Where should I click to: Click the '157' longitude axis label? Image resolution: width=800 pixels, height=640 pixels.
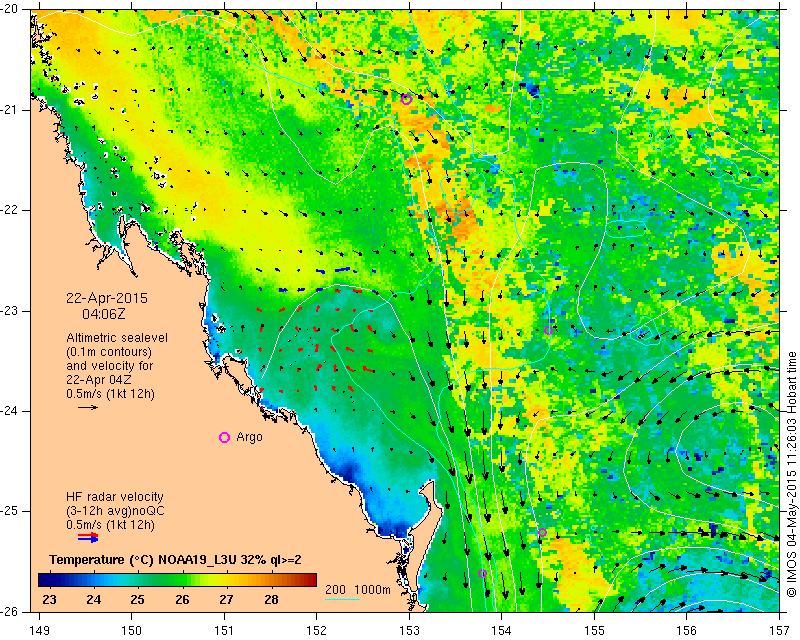pos(779,631)
